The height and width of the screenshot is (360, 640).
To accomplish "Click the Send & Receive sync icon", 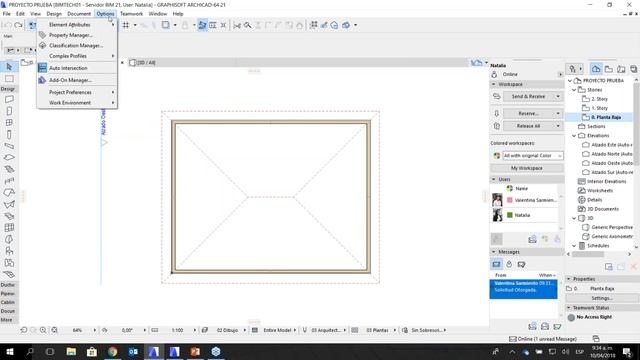I will tap(497, 96).
